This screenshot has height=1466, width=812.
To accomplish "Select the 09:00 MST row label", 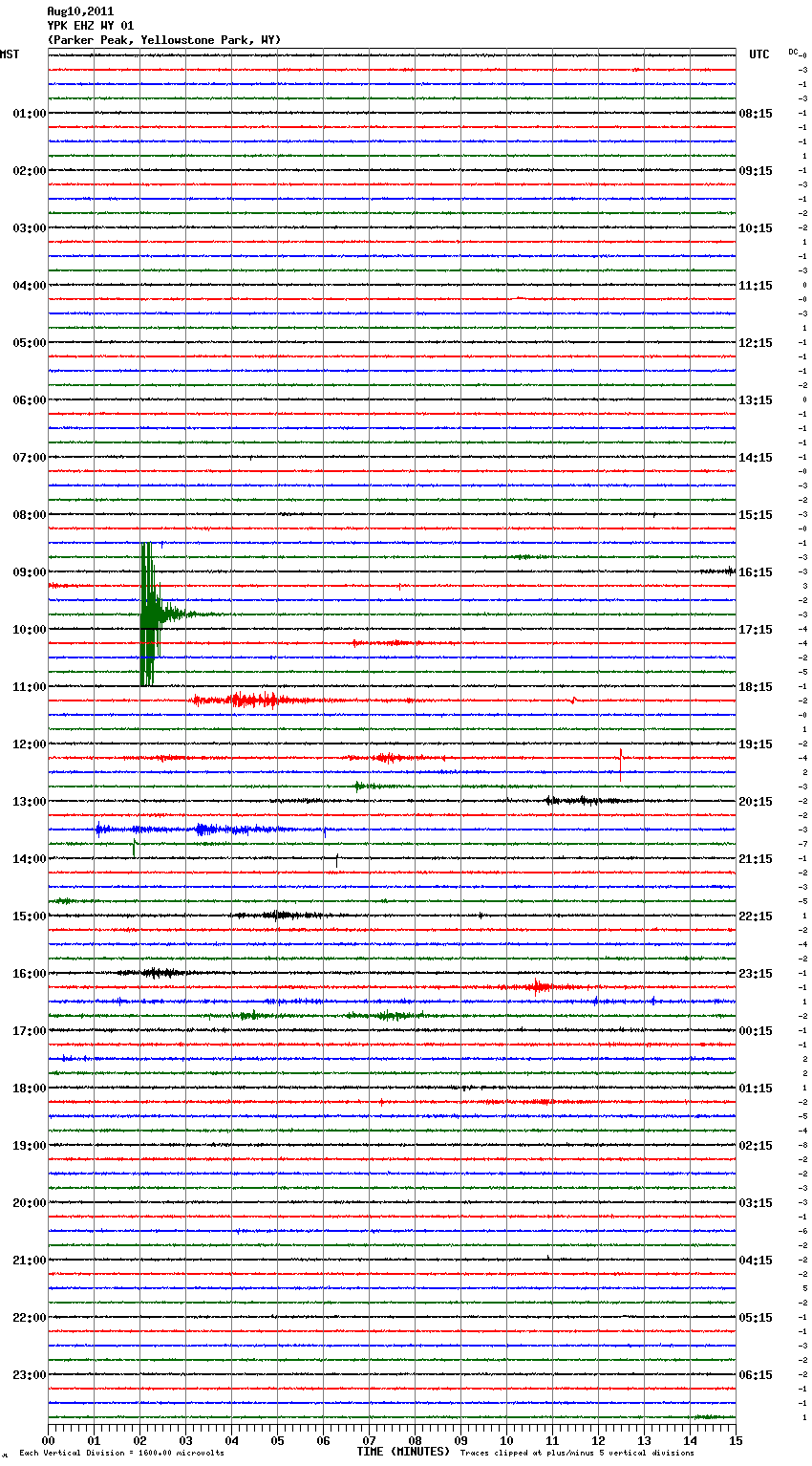I will point(30,572).
